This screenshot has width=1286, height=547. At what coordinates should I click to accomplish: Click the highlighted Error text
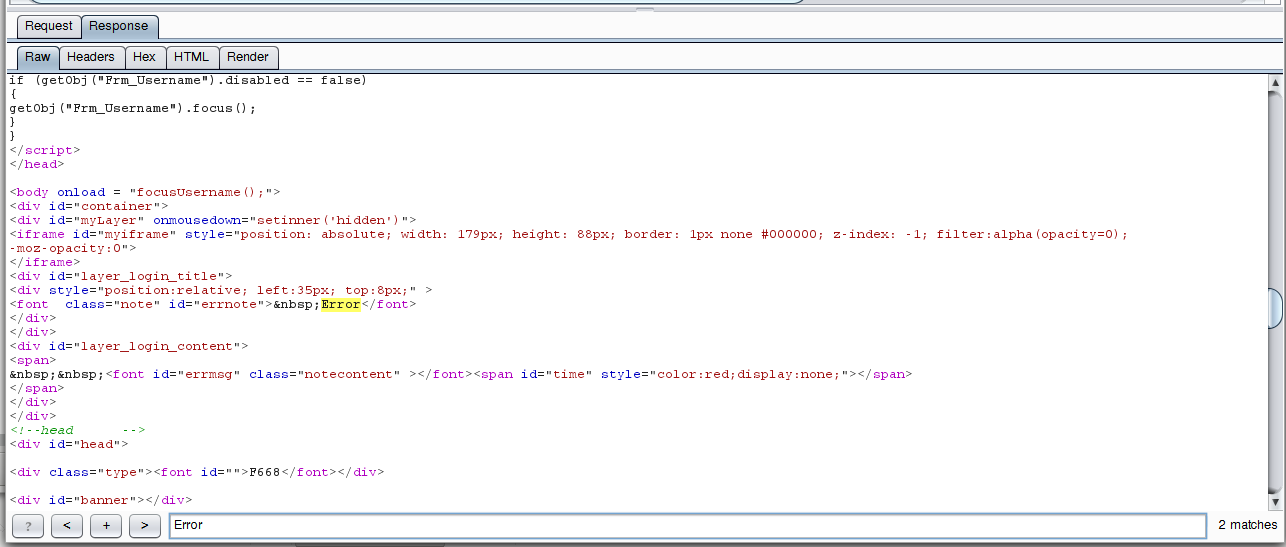pyautogui.click(x=341, y=304)
